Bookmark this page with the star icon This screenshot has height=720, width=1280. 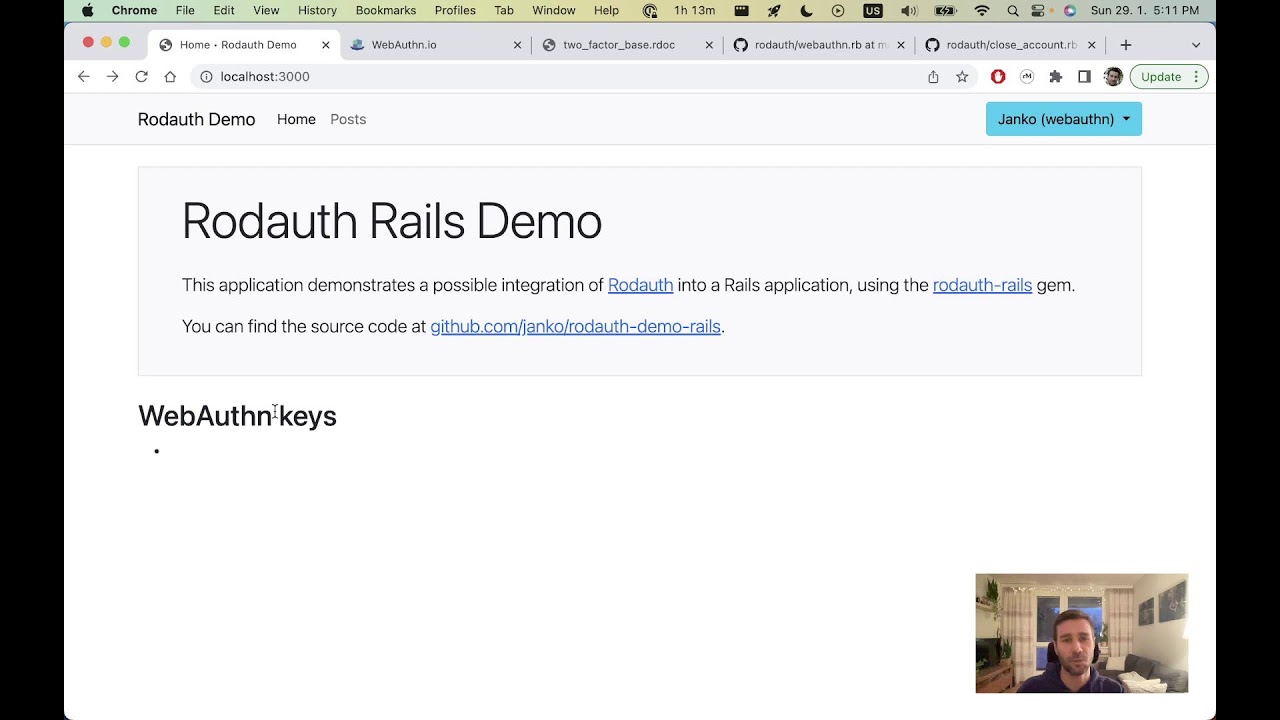tap(962, 77)
